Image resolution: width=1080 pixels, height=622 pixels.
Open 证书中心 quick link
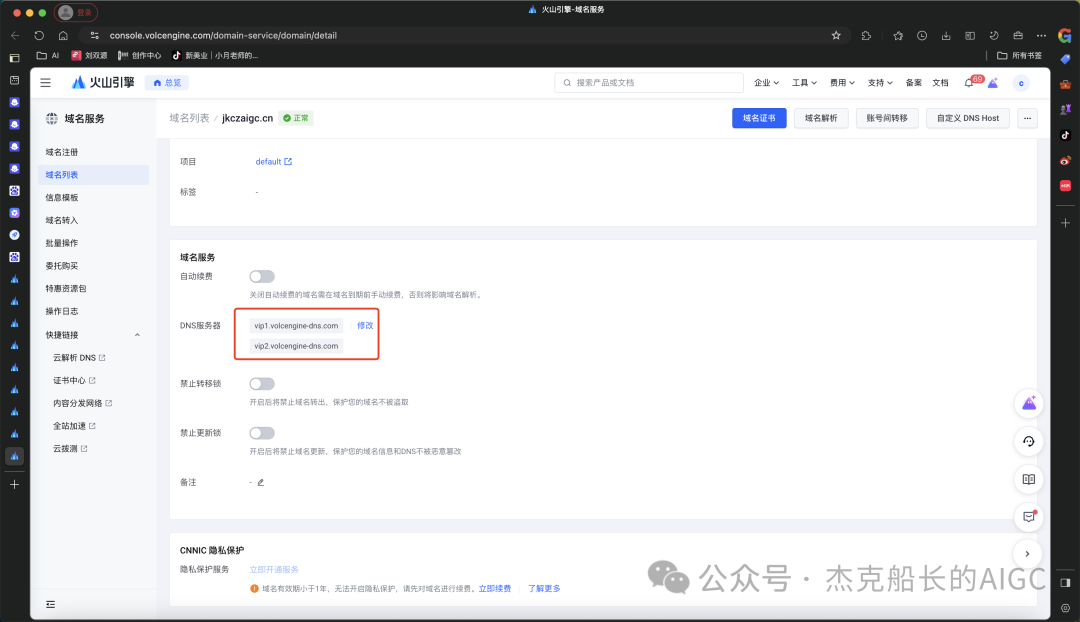[x=74, y=381]
